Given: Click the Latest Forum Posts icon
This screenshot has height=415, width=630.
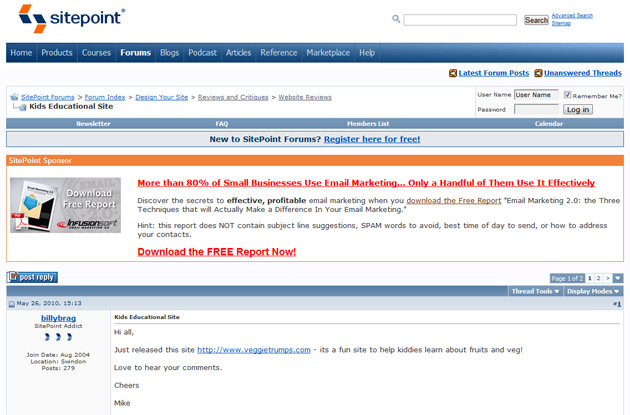Looking at the screenshot, I should tap(453, 73).
